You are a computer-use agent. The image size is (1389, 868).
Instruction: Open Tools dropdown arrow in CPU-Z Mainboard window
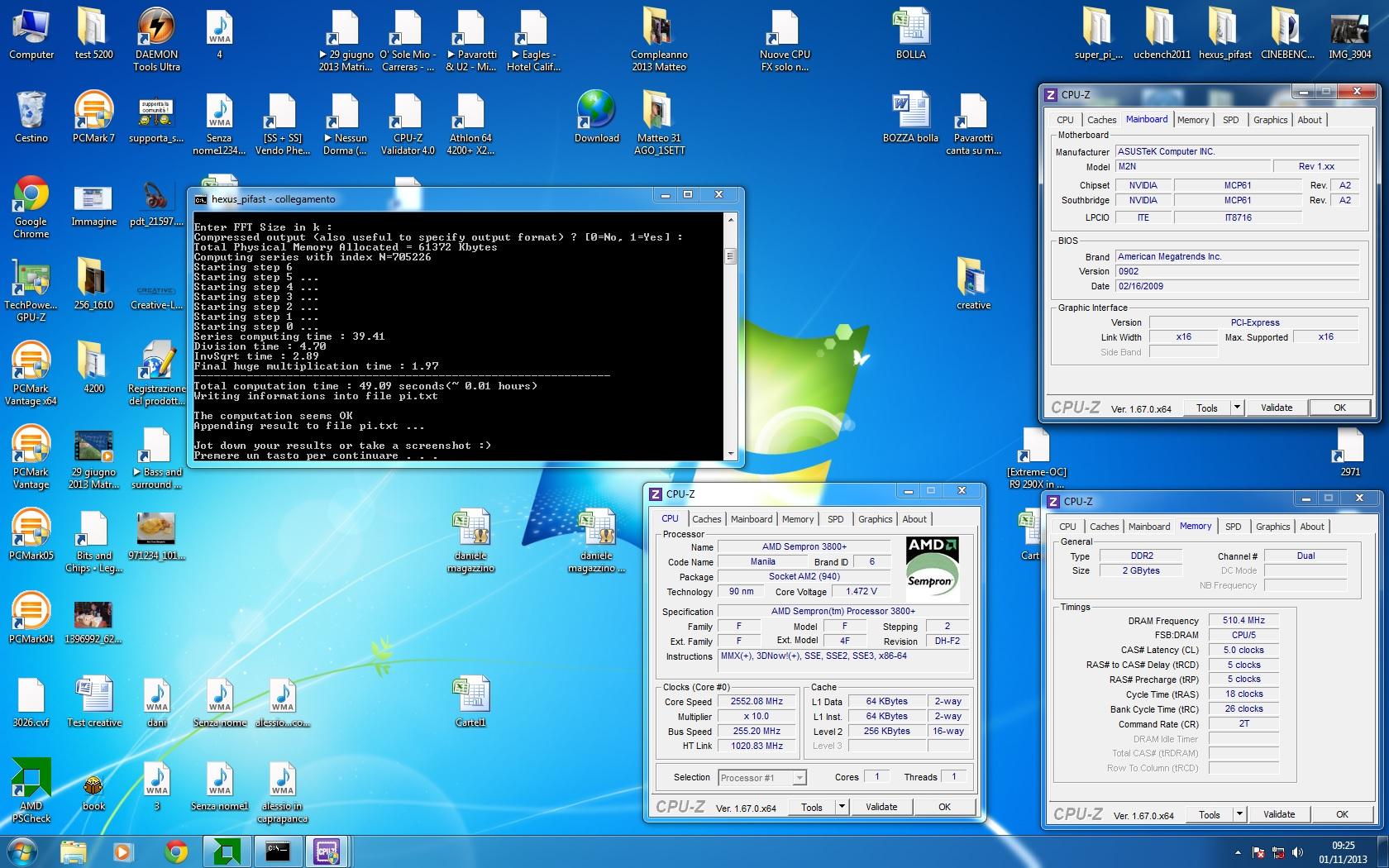(1237, 408)
